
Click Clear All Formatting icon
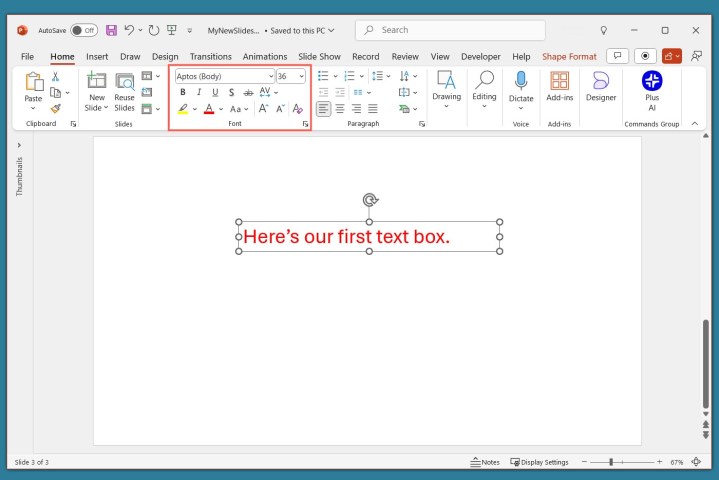point(297,108)
